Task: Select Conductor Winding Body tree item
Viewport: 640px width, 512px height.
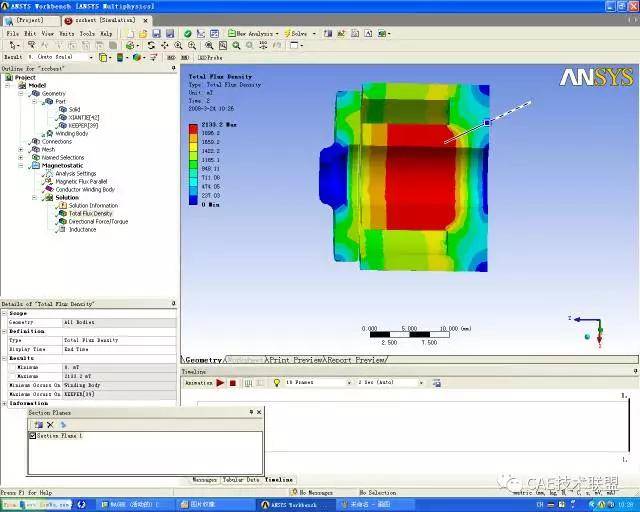Action: (x=85, y=189)
